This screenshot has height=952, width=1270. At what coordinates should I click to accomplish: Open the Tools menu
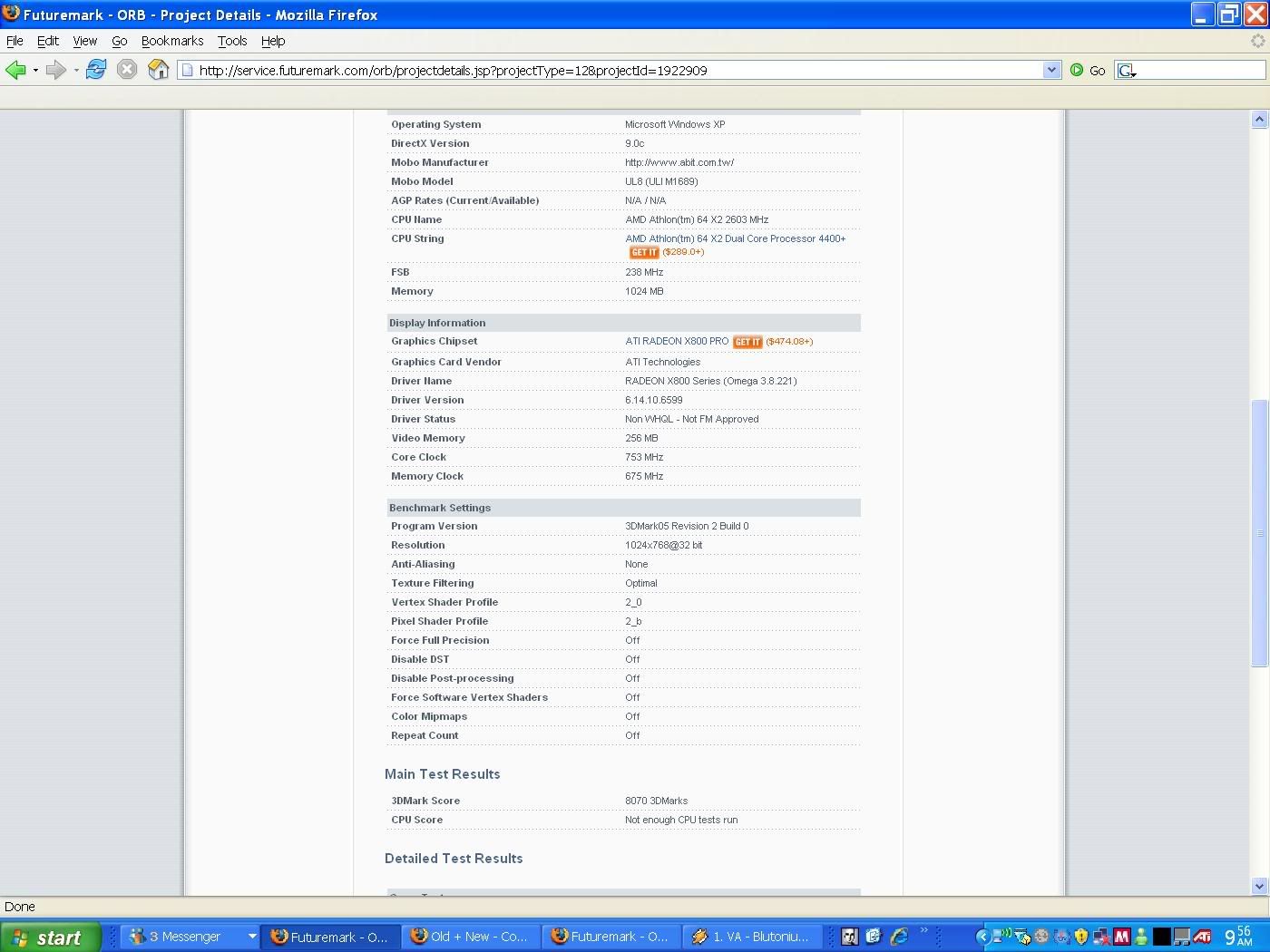(x=231, y=41)
